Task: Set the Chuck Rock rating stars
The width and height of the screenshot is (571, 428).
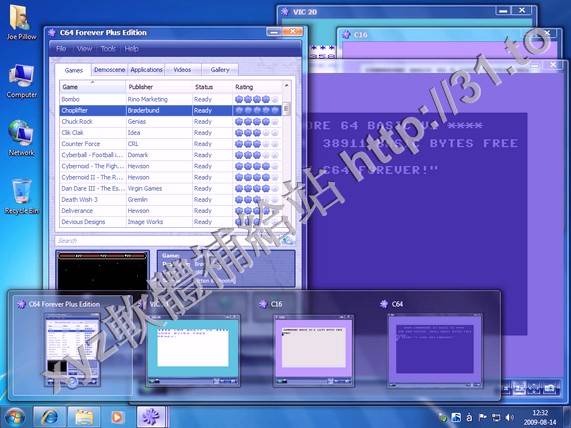Action: [x=257, y=122]
